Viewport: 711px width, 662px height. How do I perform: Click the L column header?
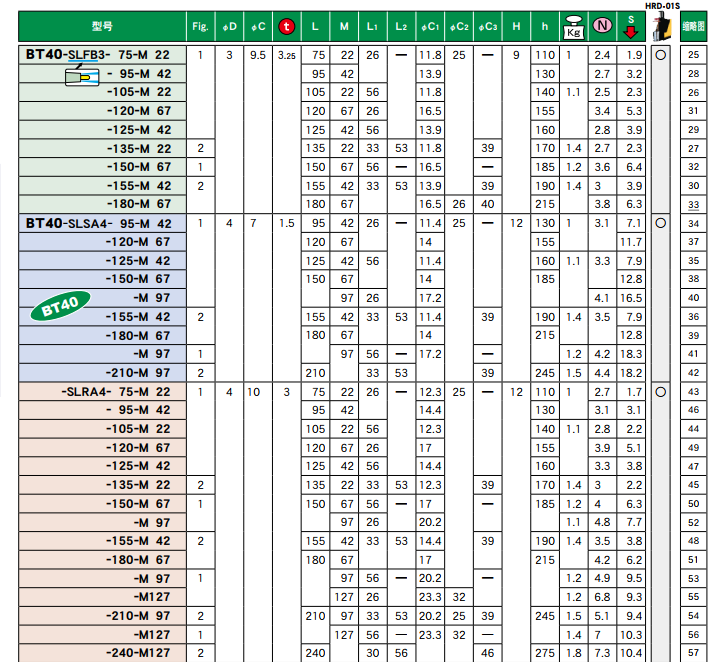click(x=315, y=27)
